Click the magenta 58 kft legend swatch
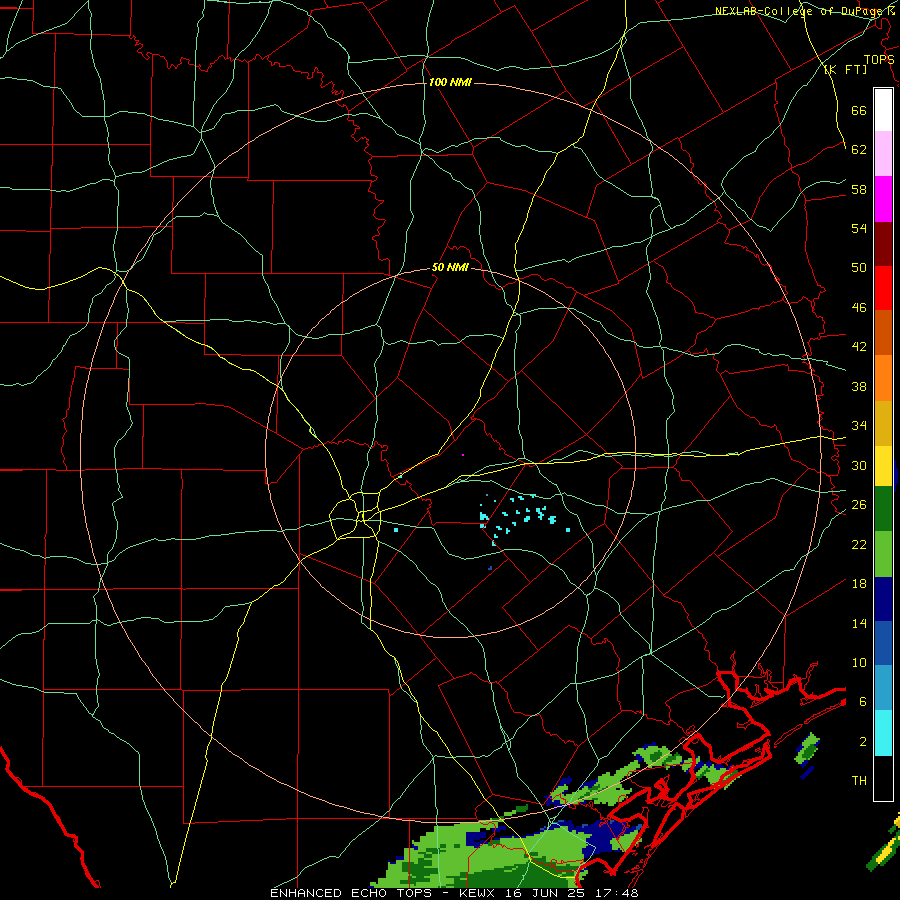 coord(883,199)
